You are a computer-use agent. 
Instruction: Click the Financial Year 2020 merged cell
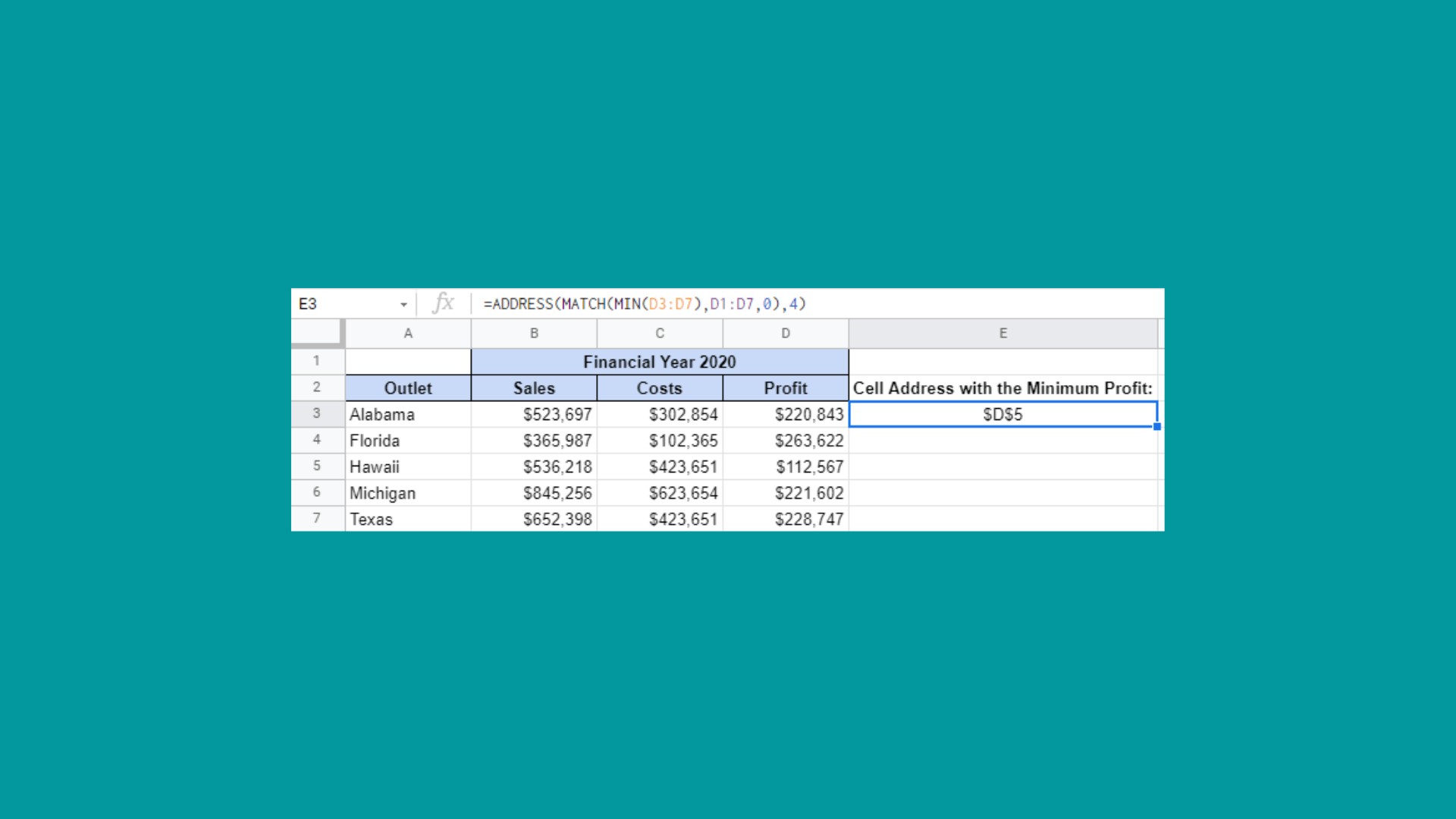pos(659,362)
